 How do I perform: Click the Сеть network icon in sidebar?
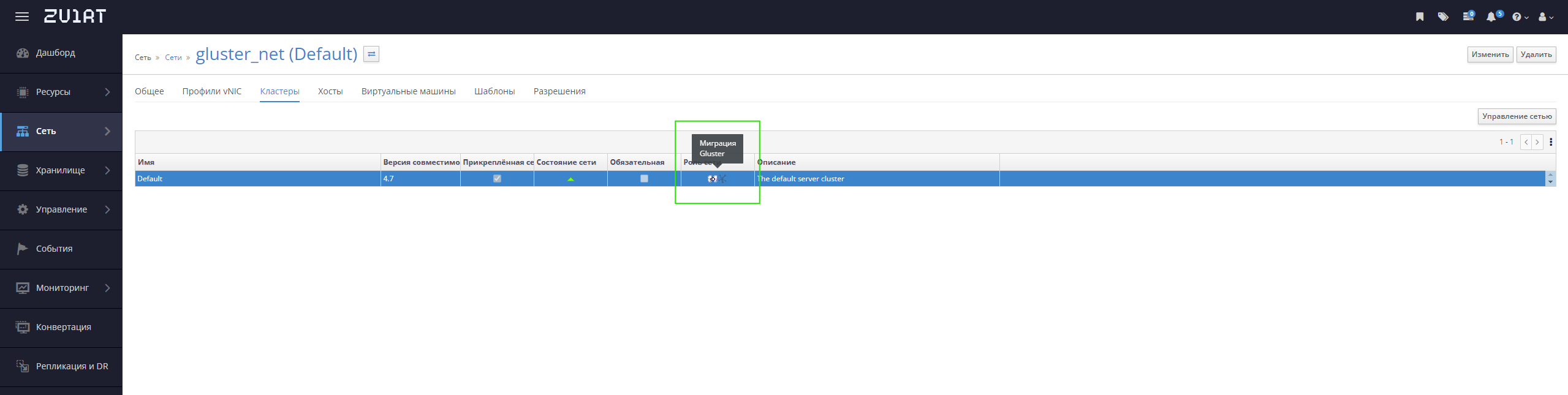(x=23, y=131)
